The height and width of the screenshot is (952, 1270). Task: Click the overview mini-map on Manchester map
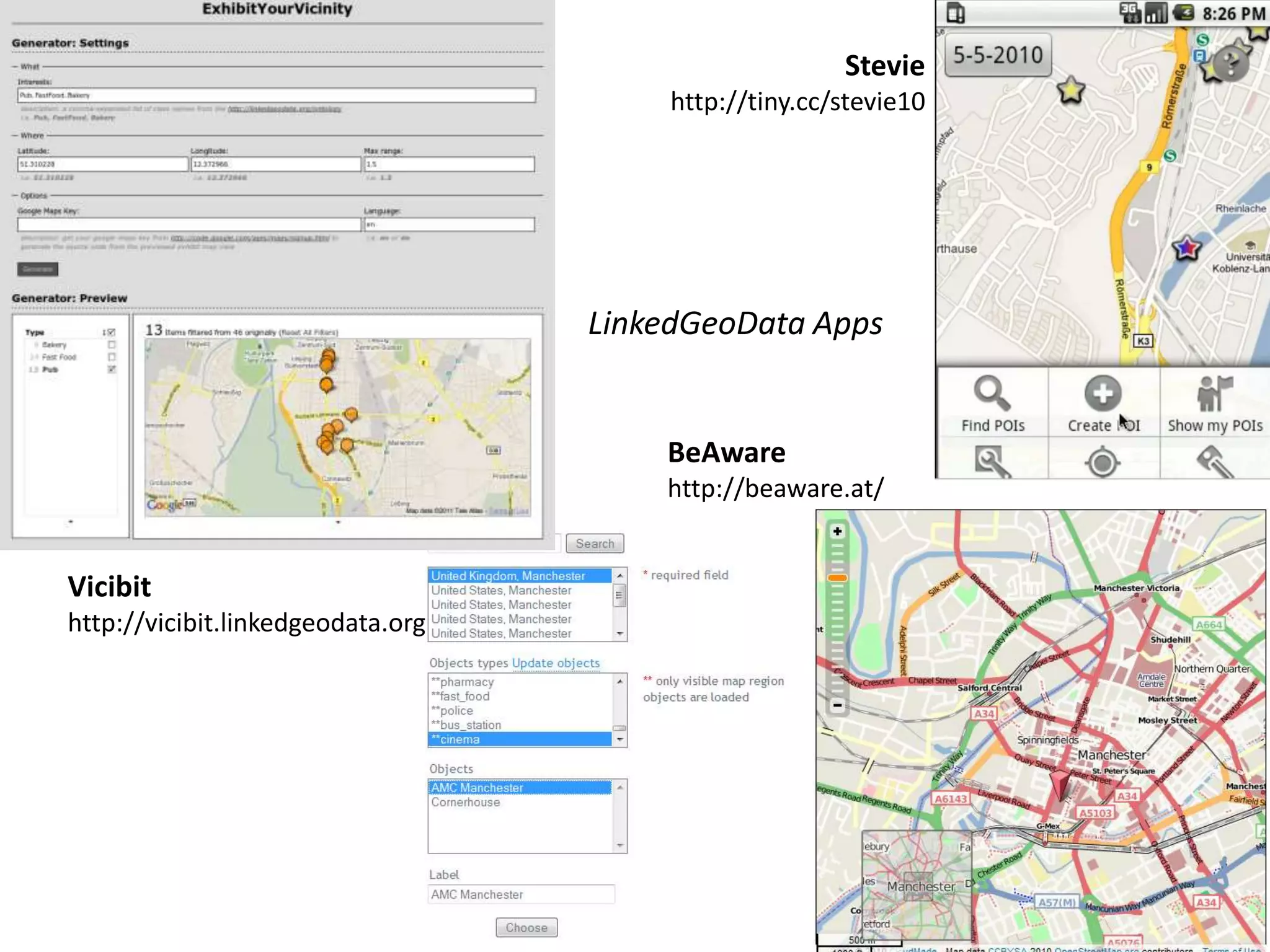[917, 886]
